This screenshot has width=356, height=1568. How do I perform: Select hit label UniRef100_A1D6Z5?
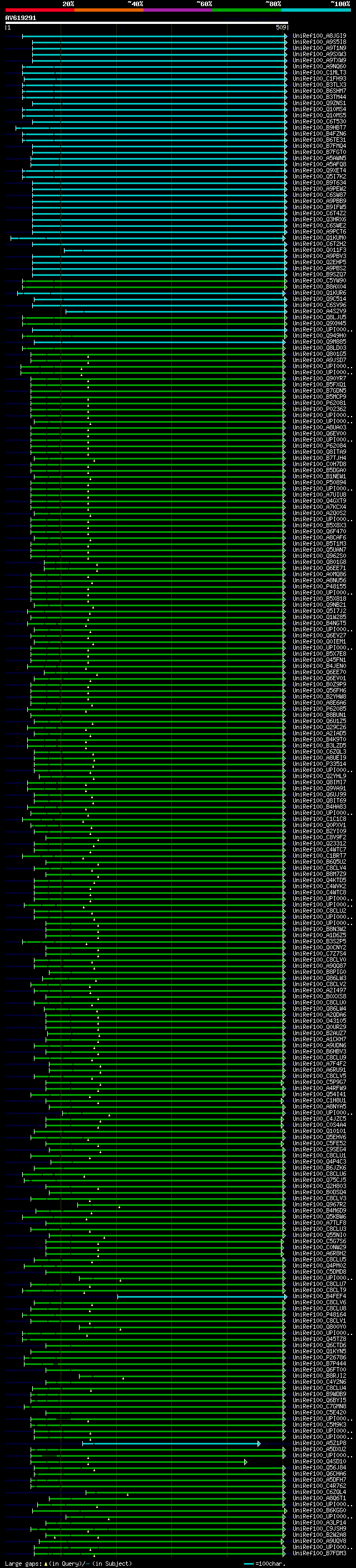(x=319, y=935)
